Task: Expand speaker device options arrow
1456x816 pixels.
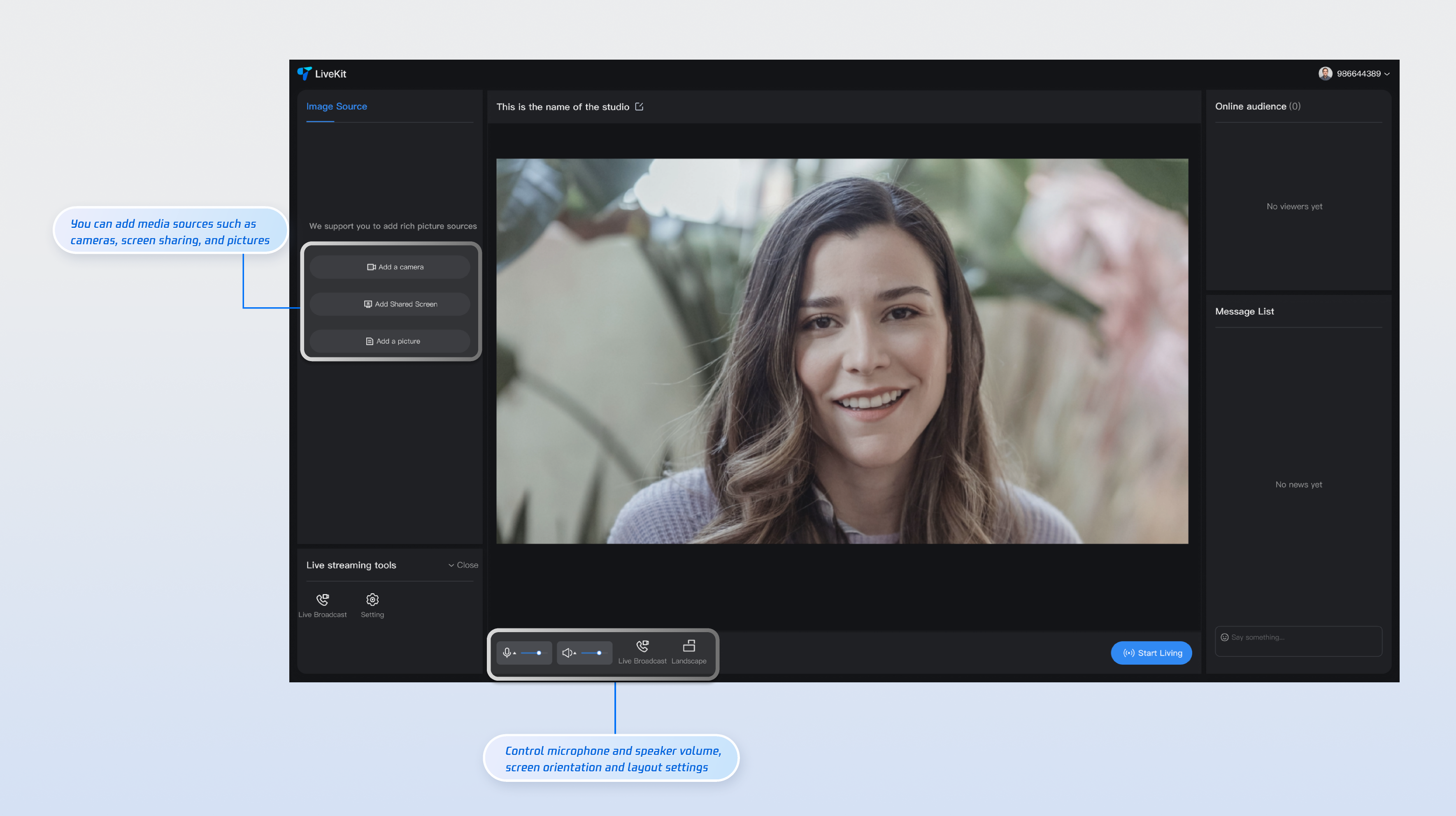Action: coord(575,654)
